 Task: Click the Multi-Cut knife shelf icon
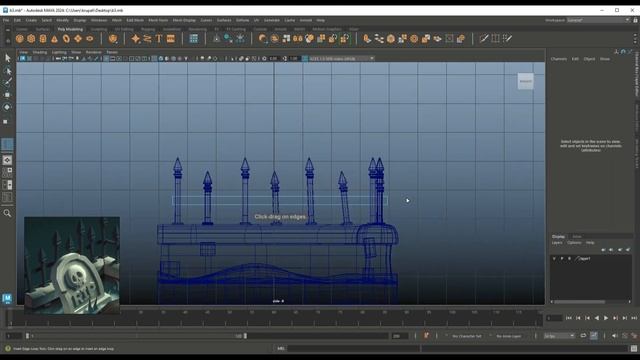484,39
